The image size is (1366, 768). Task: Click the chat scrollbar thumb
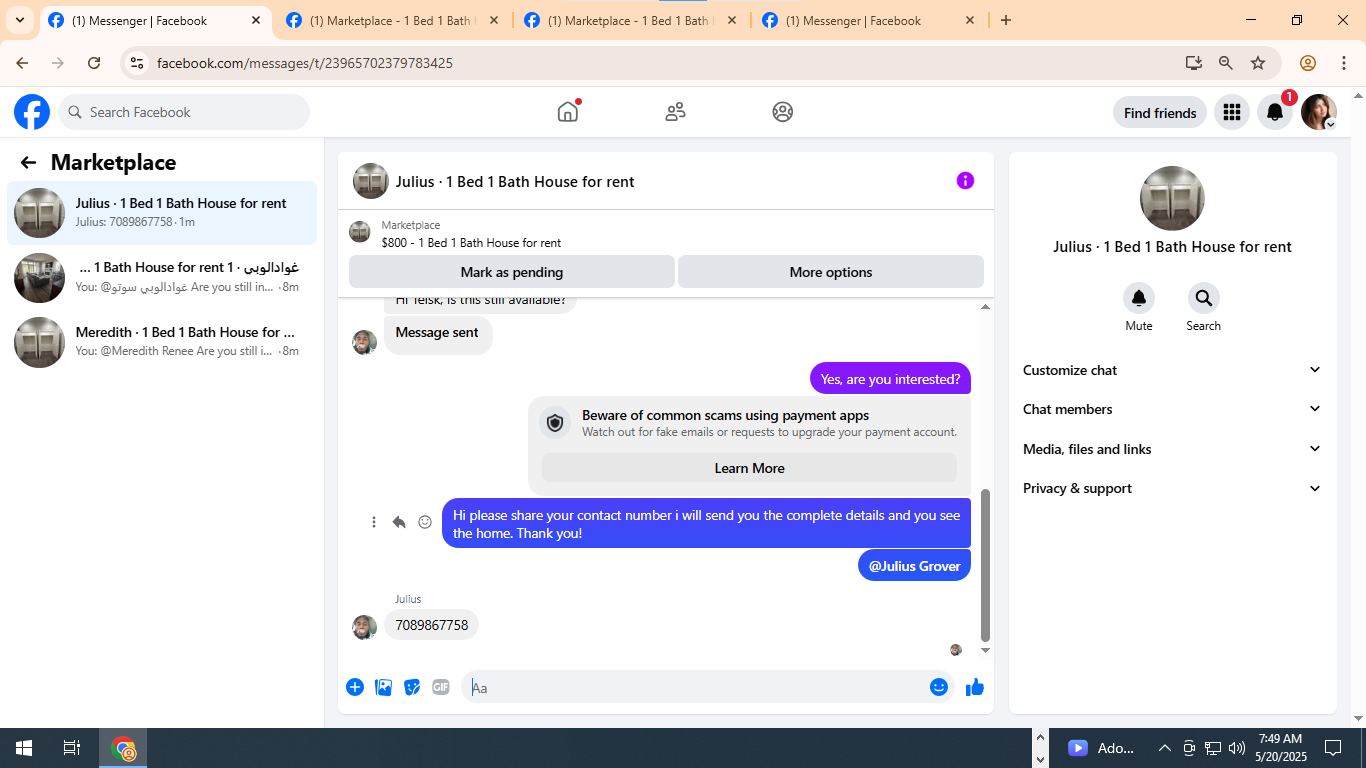(x=985, y=565)
